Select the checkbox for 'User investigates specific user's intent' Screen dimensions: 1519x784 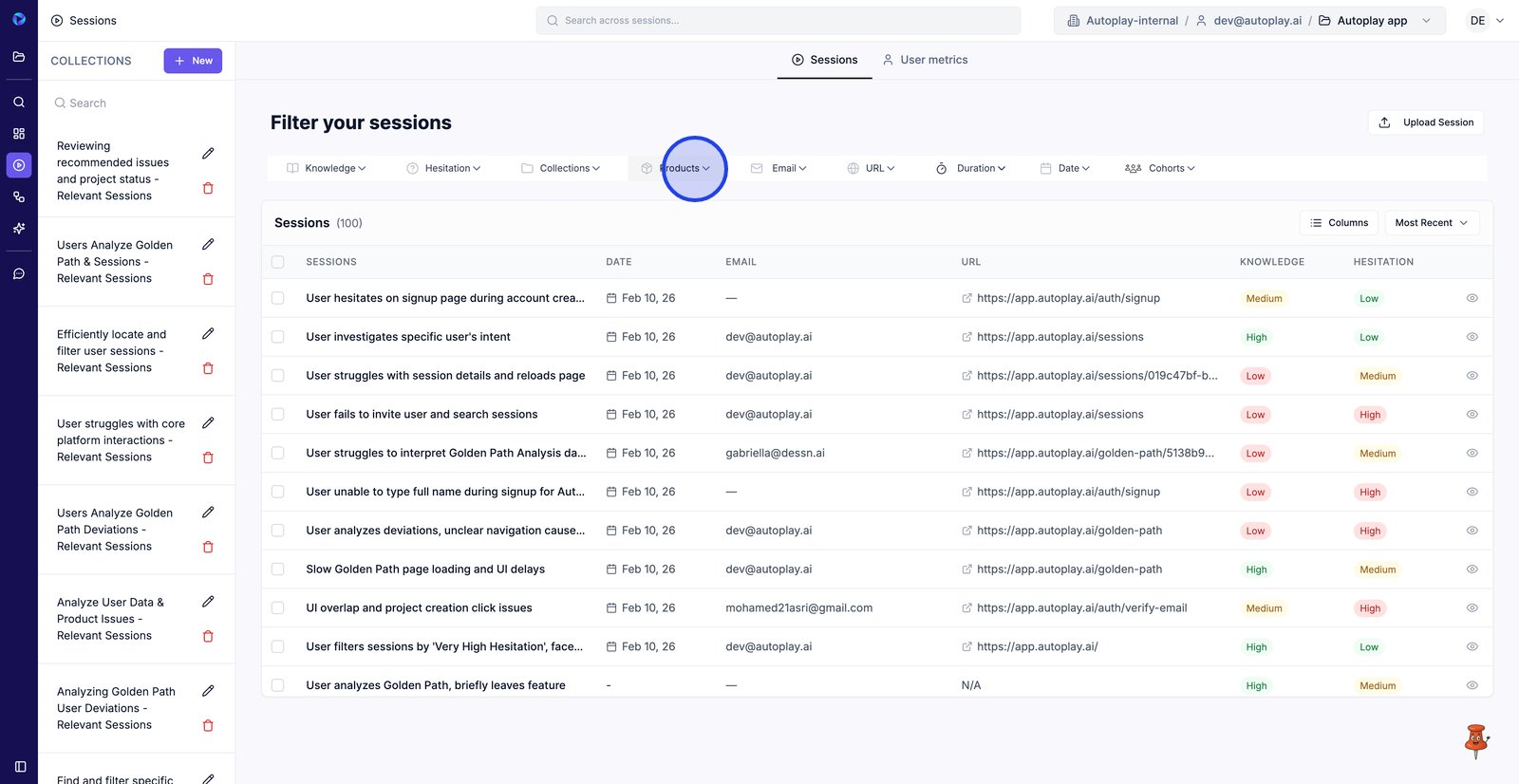click(278, 337)
